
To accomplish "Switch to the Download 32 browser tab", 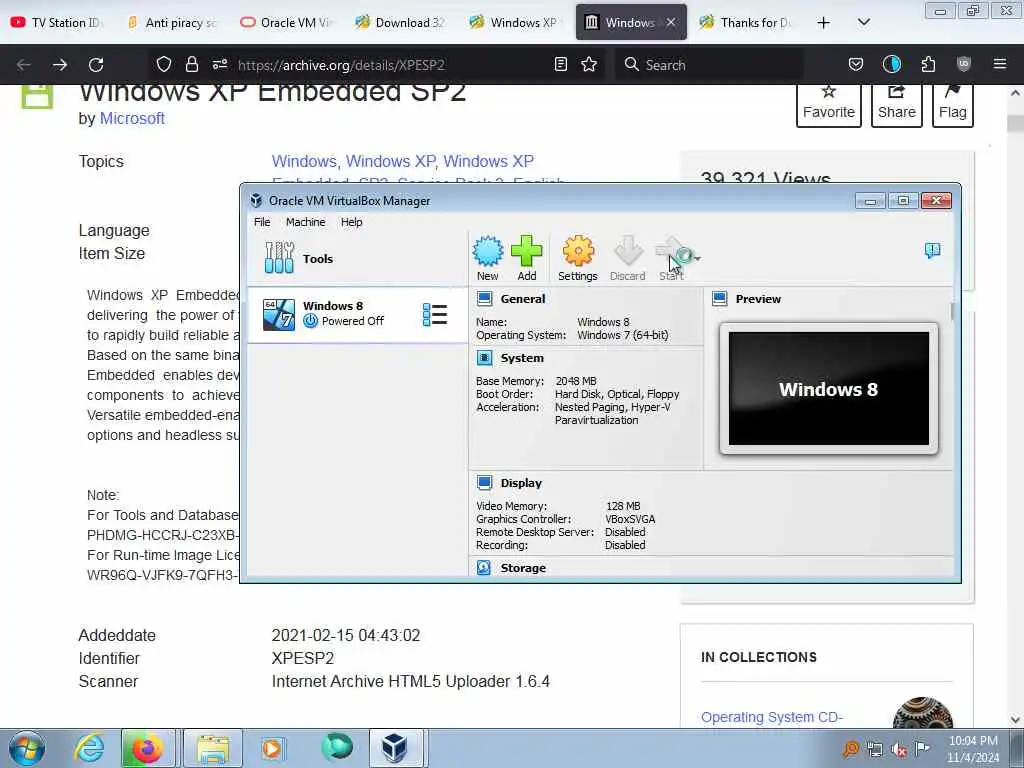I will tap(402, 23).
